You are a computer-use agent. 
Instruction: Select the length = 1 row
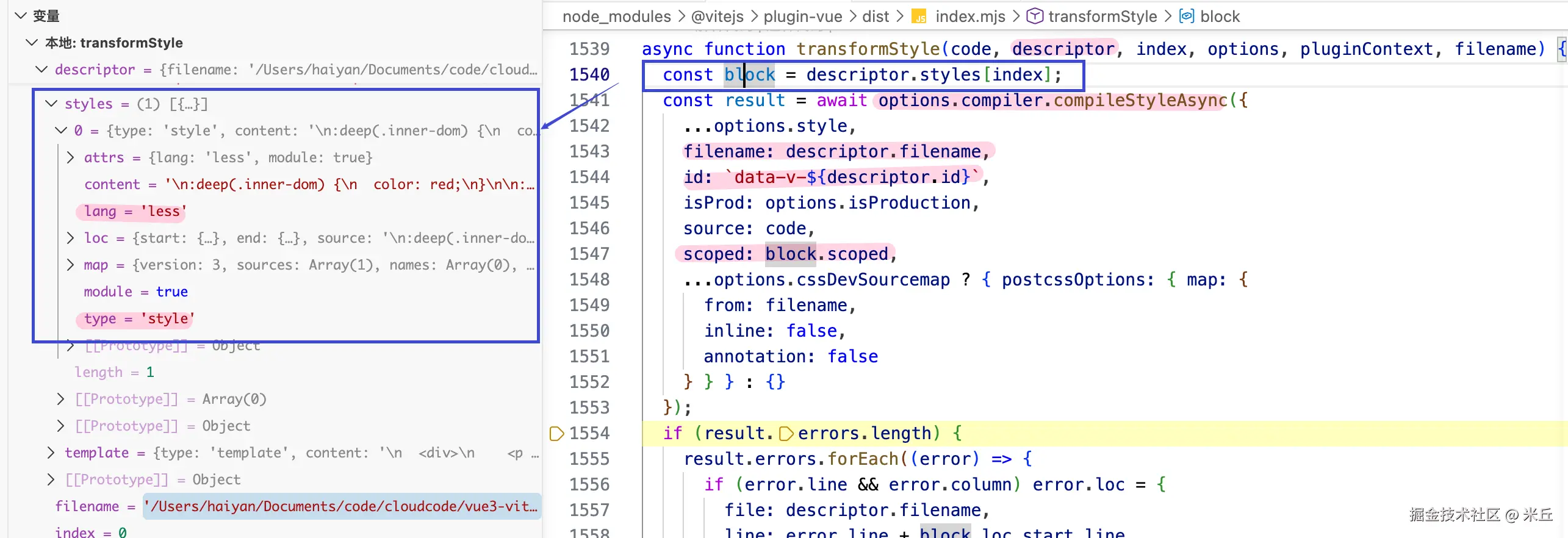tap(114, 372)
